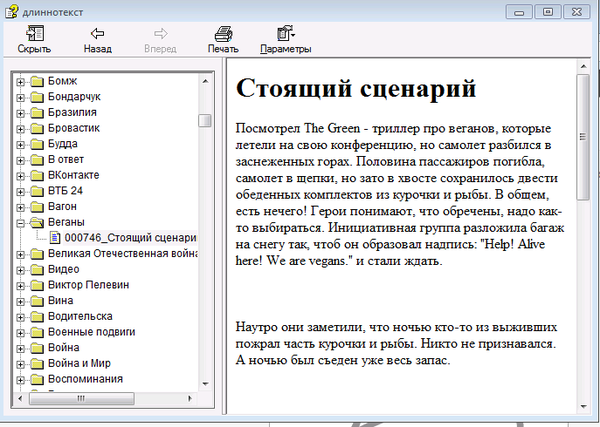Click the Скрыть (Hide) toolbar icon
The width and height of the screenshot is (600, 427).
tap(34, 34)
